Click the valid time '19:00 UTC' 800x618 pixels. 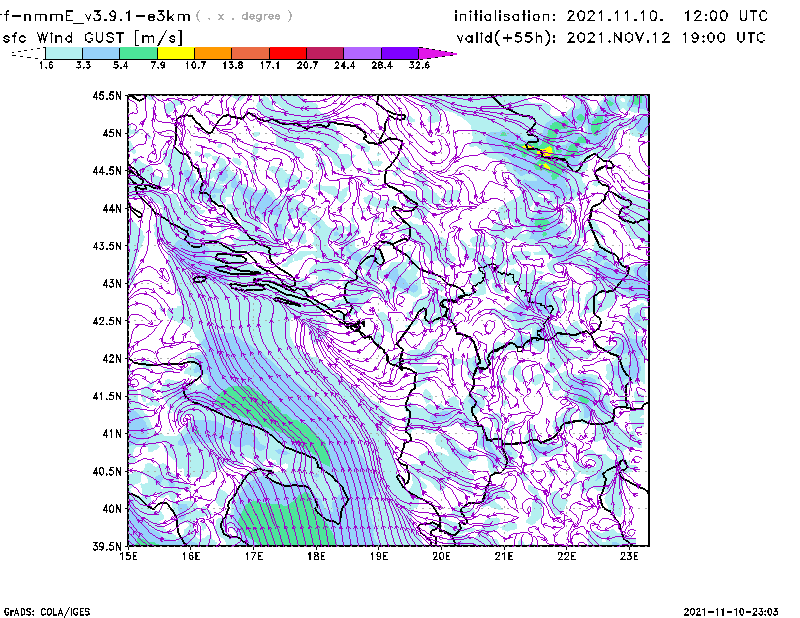(723, 38)
